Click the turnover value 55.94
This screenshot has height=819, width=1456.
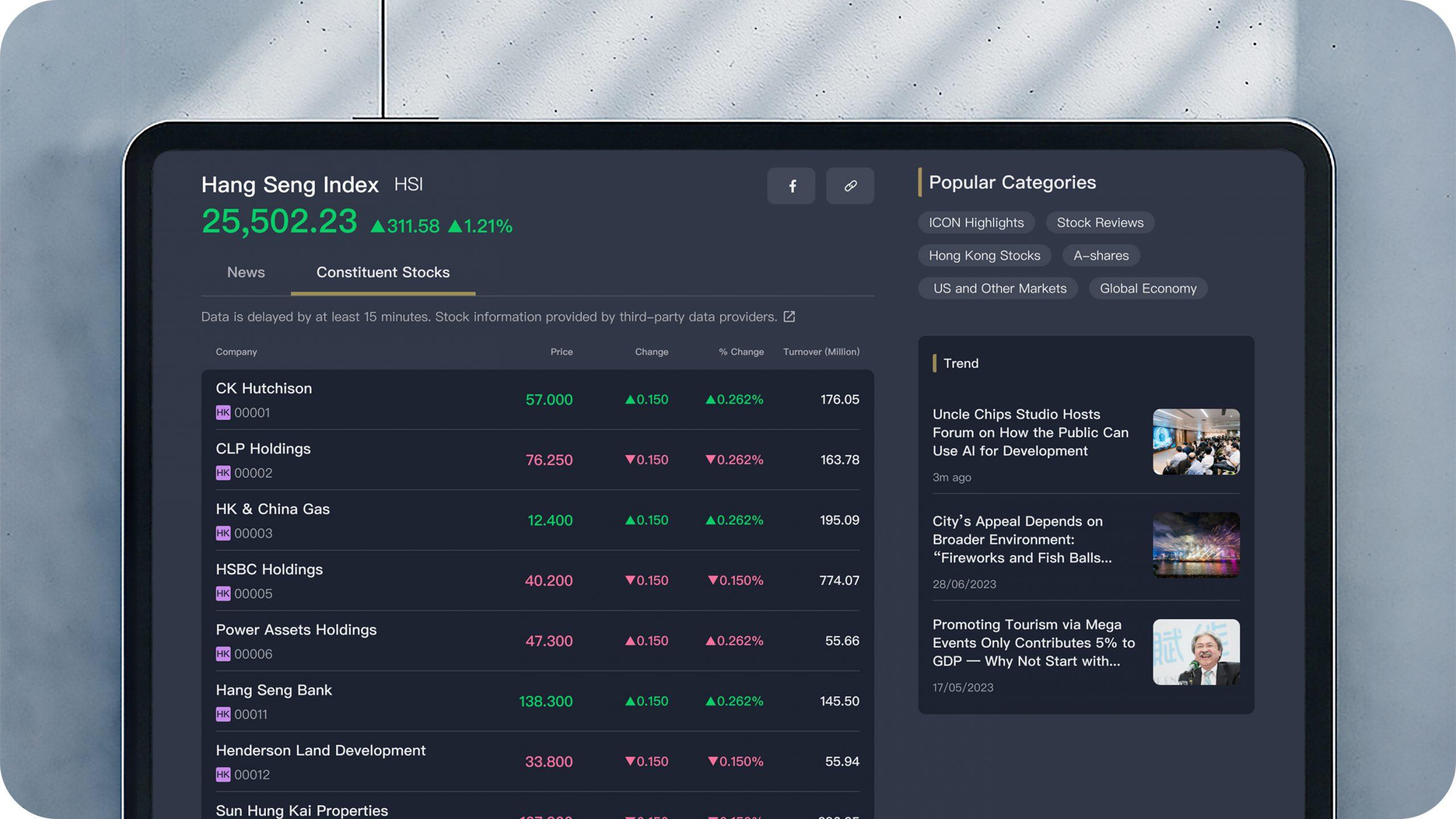tap(842, 762)
